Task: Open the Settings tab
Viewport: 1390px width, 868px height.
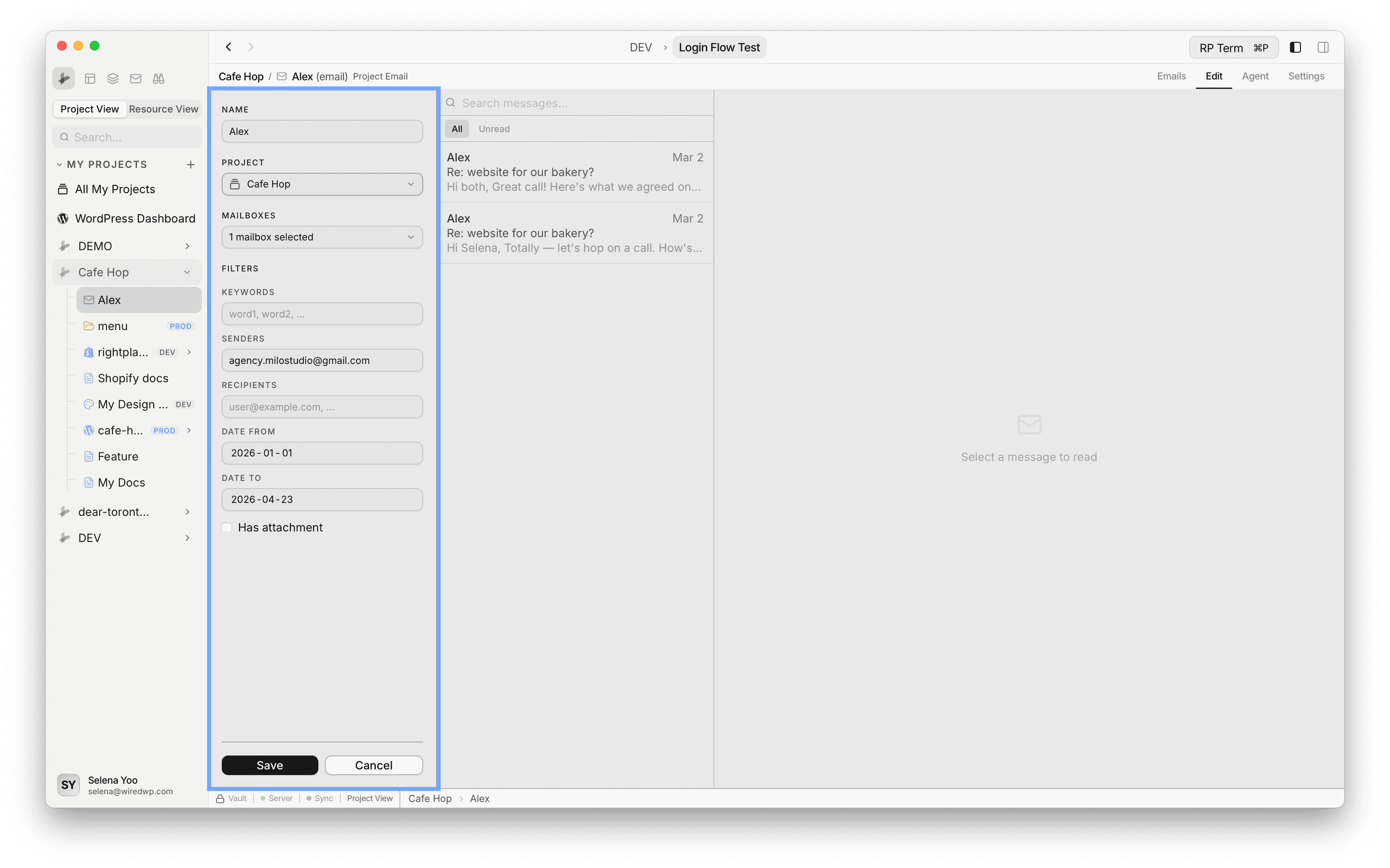Action: click(1306, 76)
